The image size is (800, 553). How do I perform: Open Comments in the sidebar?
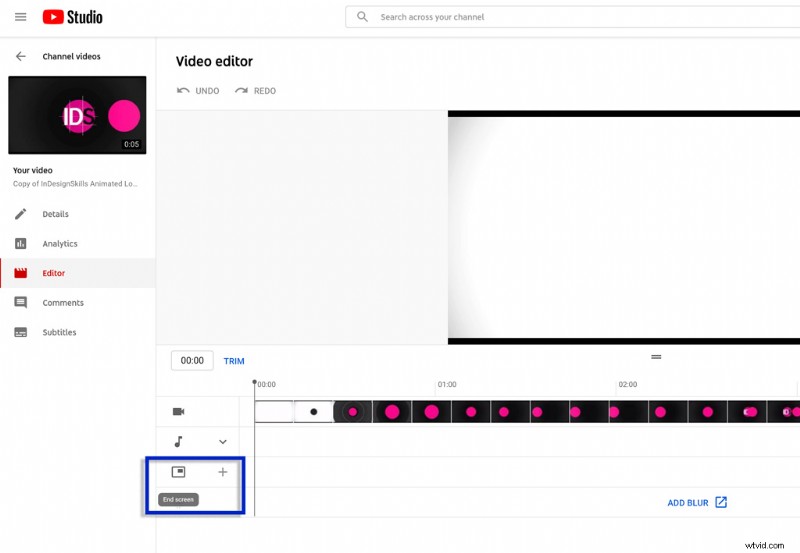[x=78, y=303]
